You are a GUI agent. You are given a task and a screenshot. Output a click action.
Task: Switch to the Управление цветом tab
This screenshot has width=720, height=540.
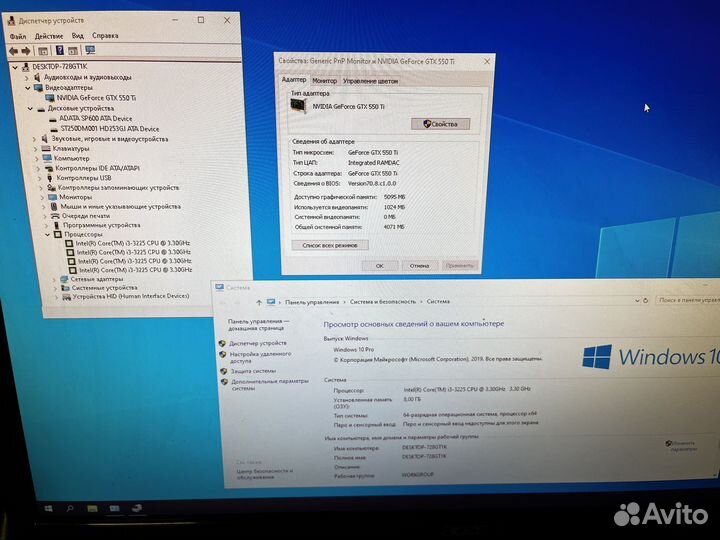[x=371, y=81]
